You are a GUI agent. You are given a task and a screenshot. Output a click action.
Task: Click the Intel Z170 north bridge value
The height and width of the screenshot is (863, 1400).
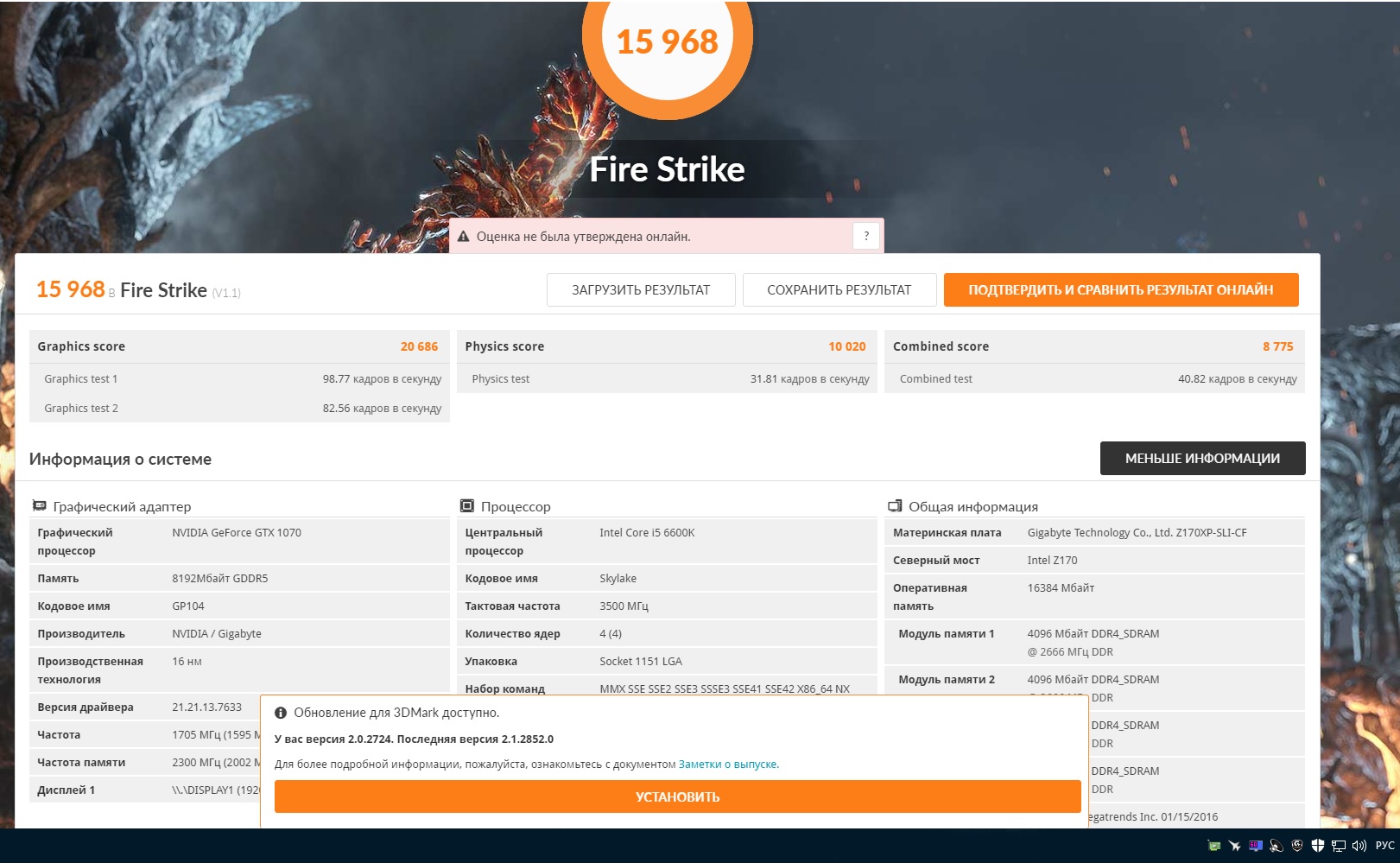click(1053, 560)
